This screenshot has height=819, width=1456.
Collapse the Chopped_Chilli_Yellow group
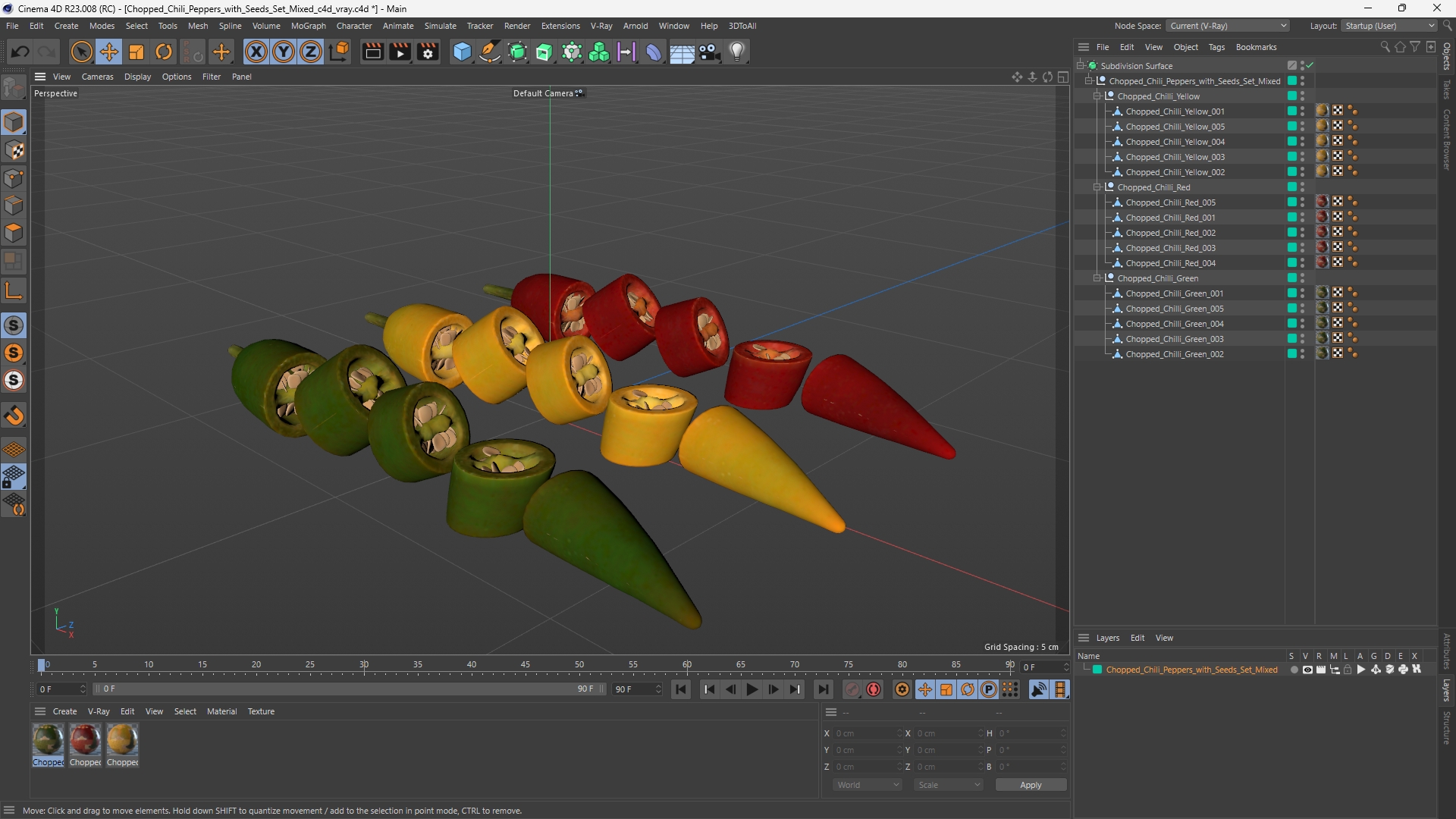click(x=1097, y=96)
